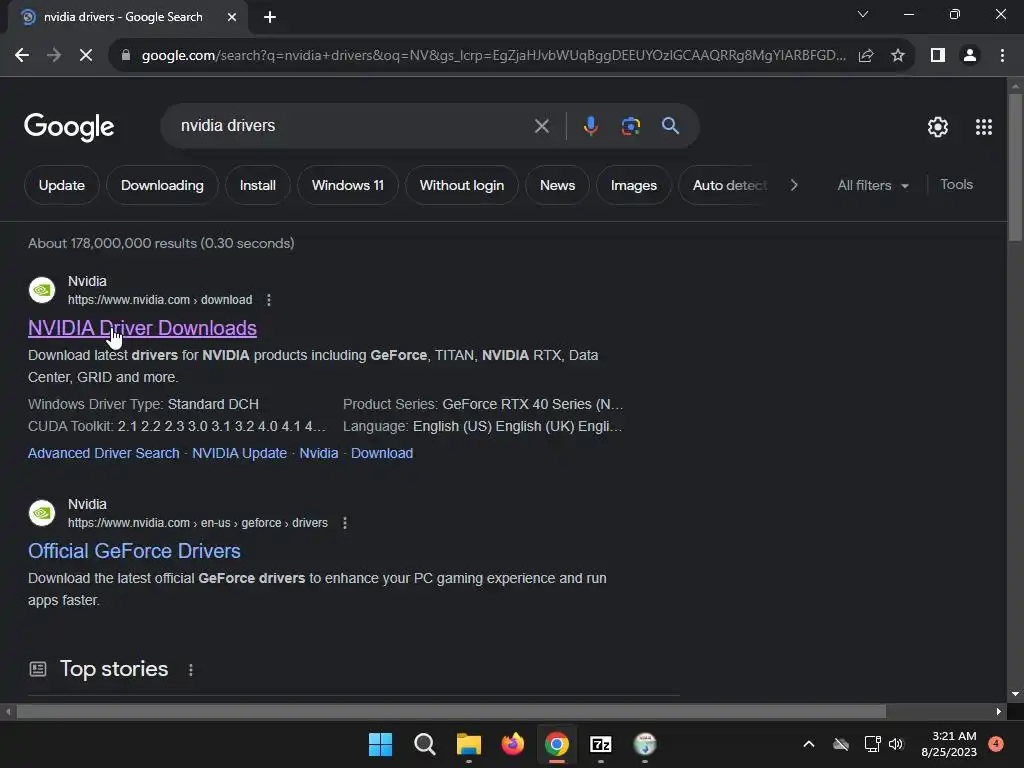This screenshot has height=768, width=1024.
Task: Open the tab search dropdown arrow
Action: pos(863,14)
